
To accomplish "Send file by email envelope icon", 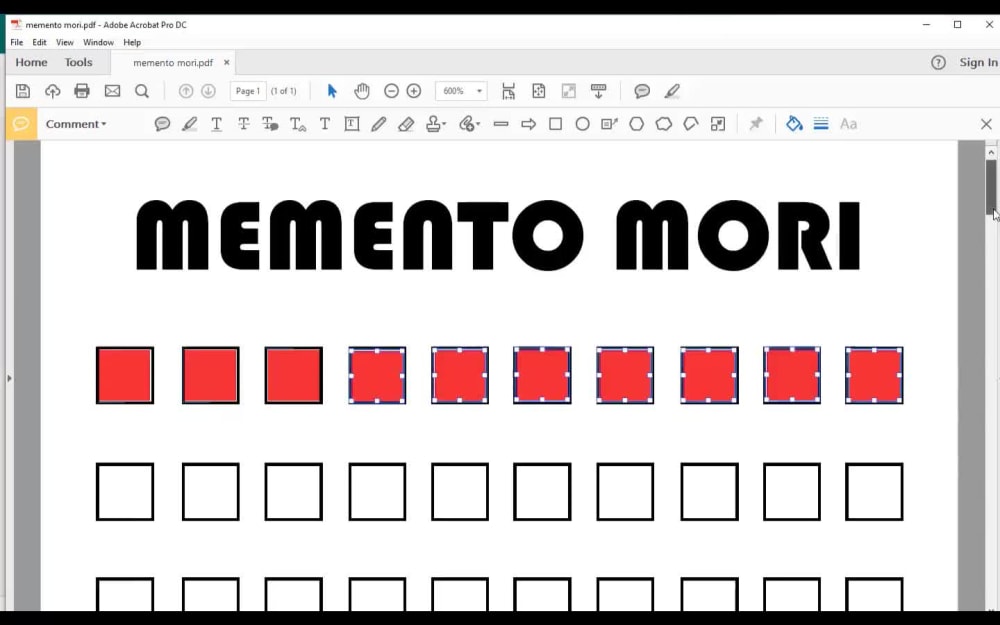I will [112, 91].
